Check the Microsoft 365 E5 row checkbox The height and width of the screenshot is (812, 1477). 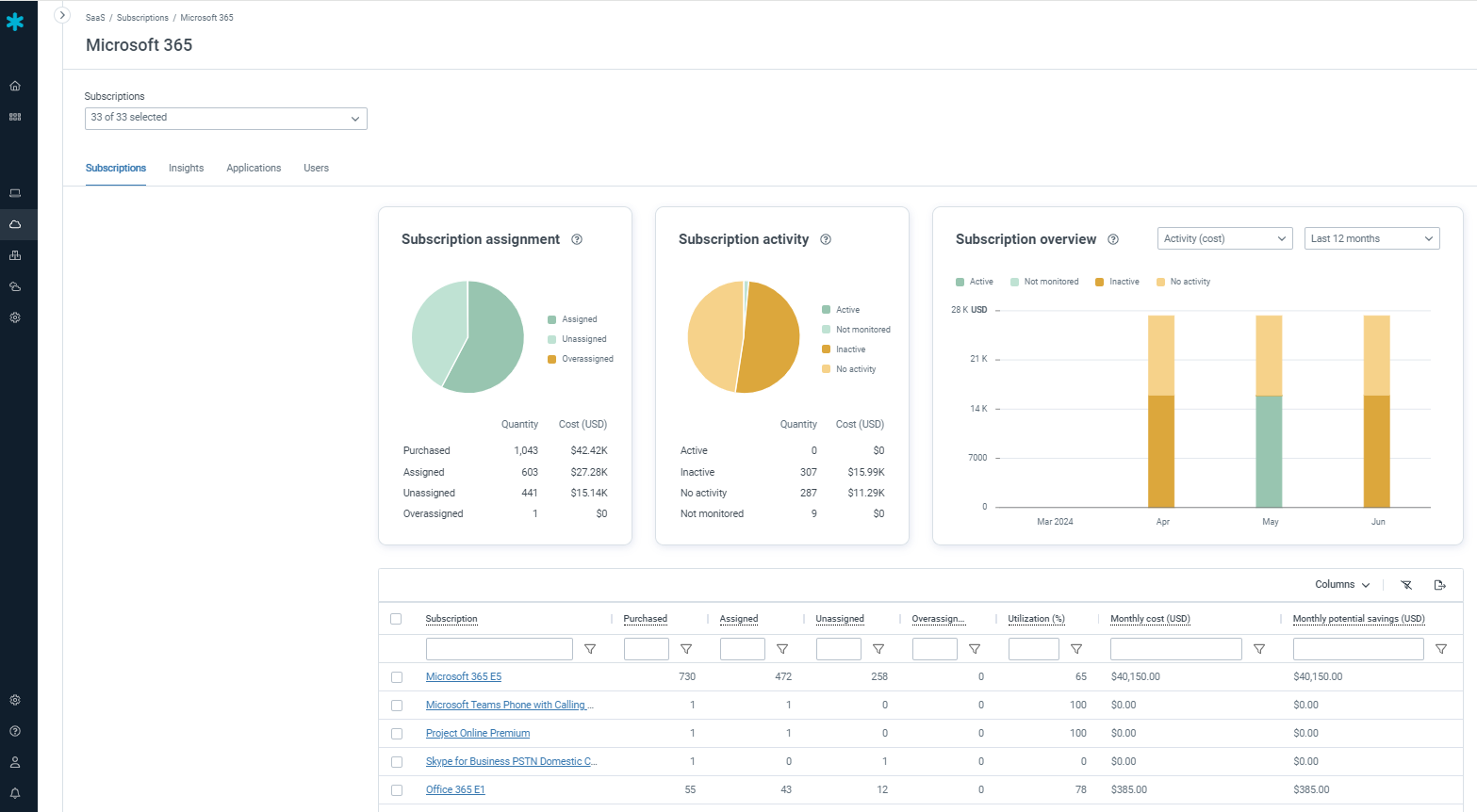tap(397, 677)
